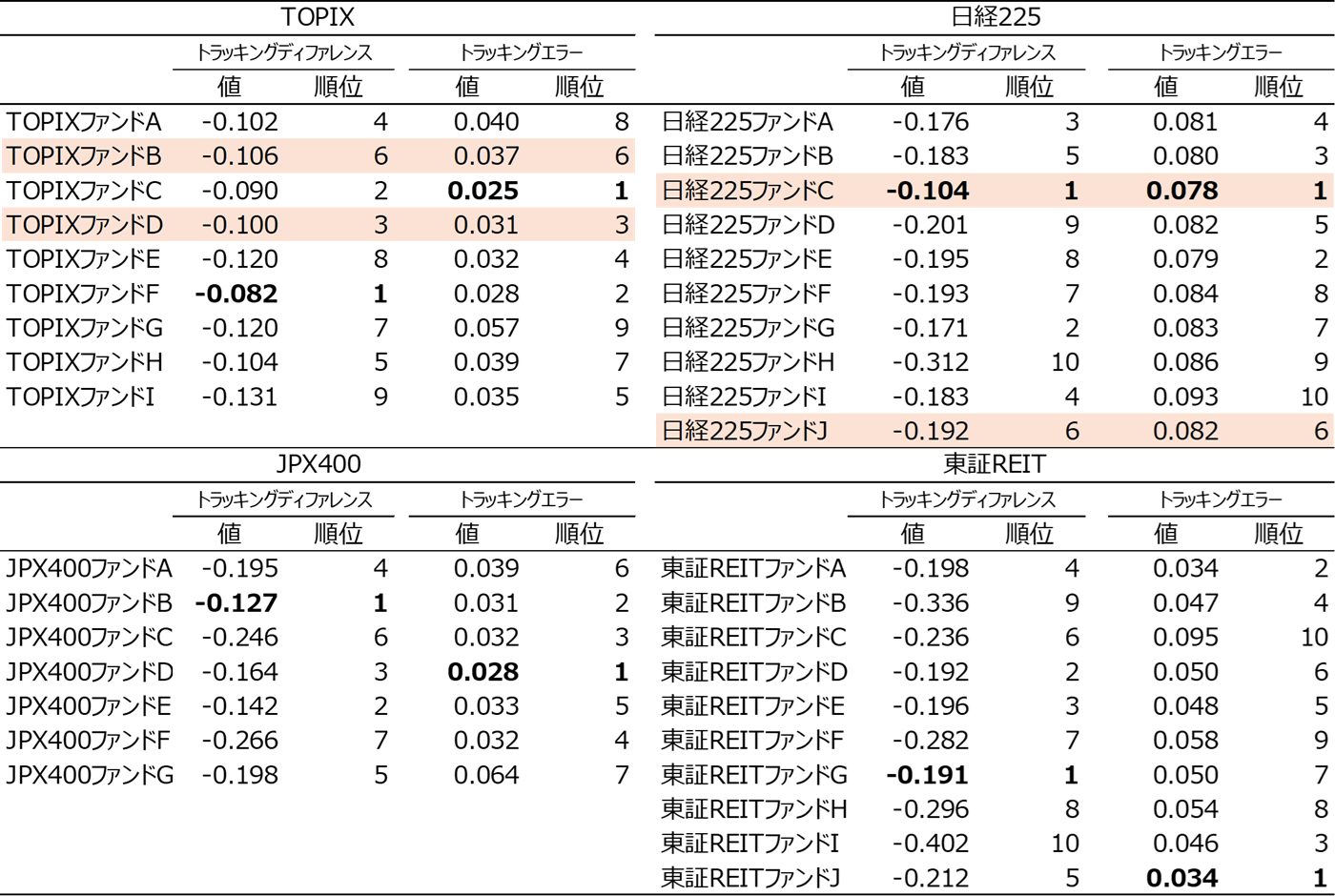Click 値 header under JPX400 トラッキングエラー
The width and height of the screenshot is (1335, 896).
467,534
